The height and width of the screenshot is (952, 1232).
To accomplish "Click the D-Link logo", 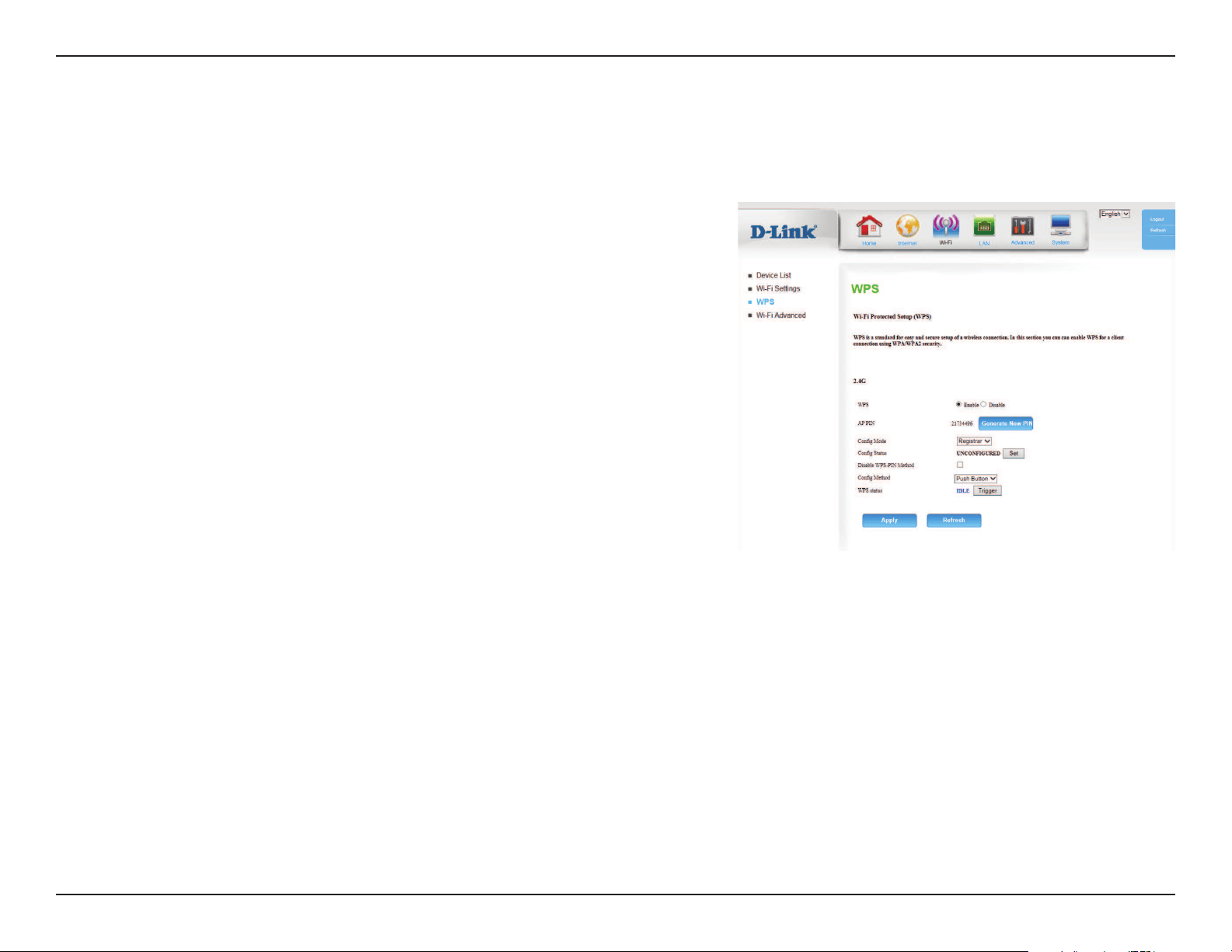I will pos(784,232).
